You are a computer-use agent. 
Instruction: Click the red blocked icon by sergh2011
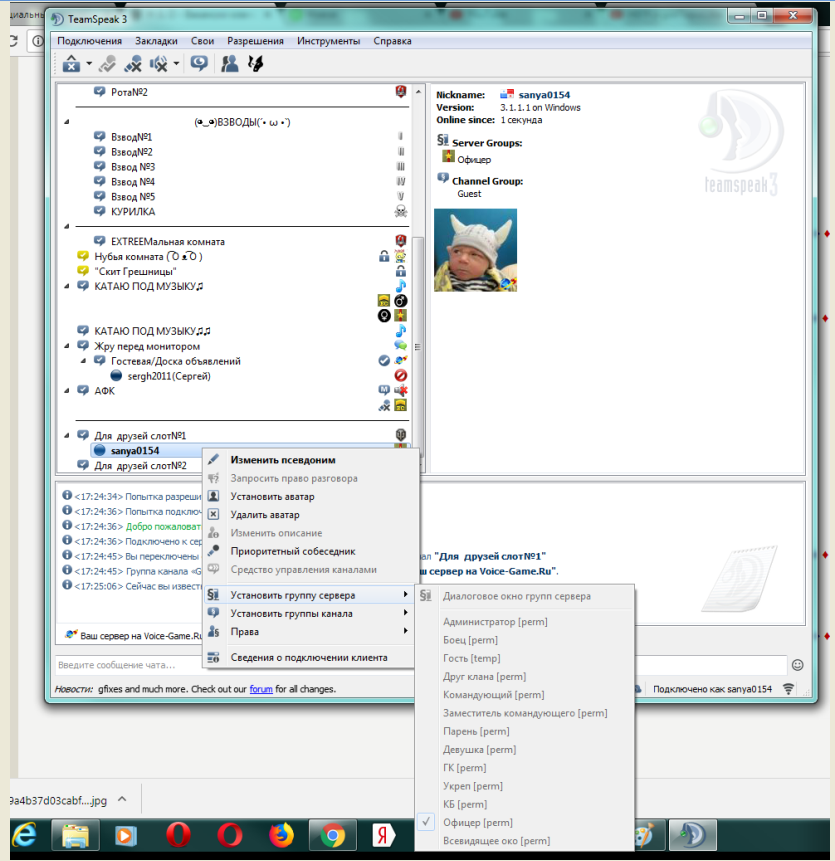[401, 376]
